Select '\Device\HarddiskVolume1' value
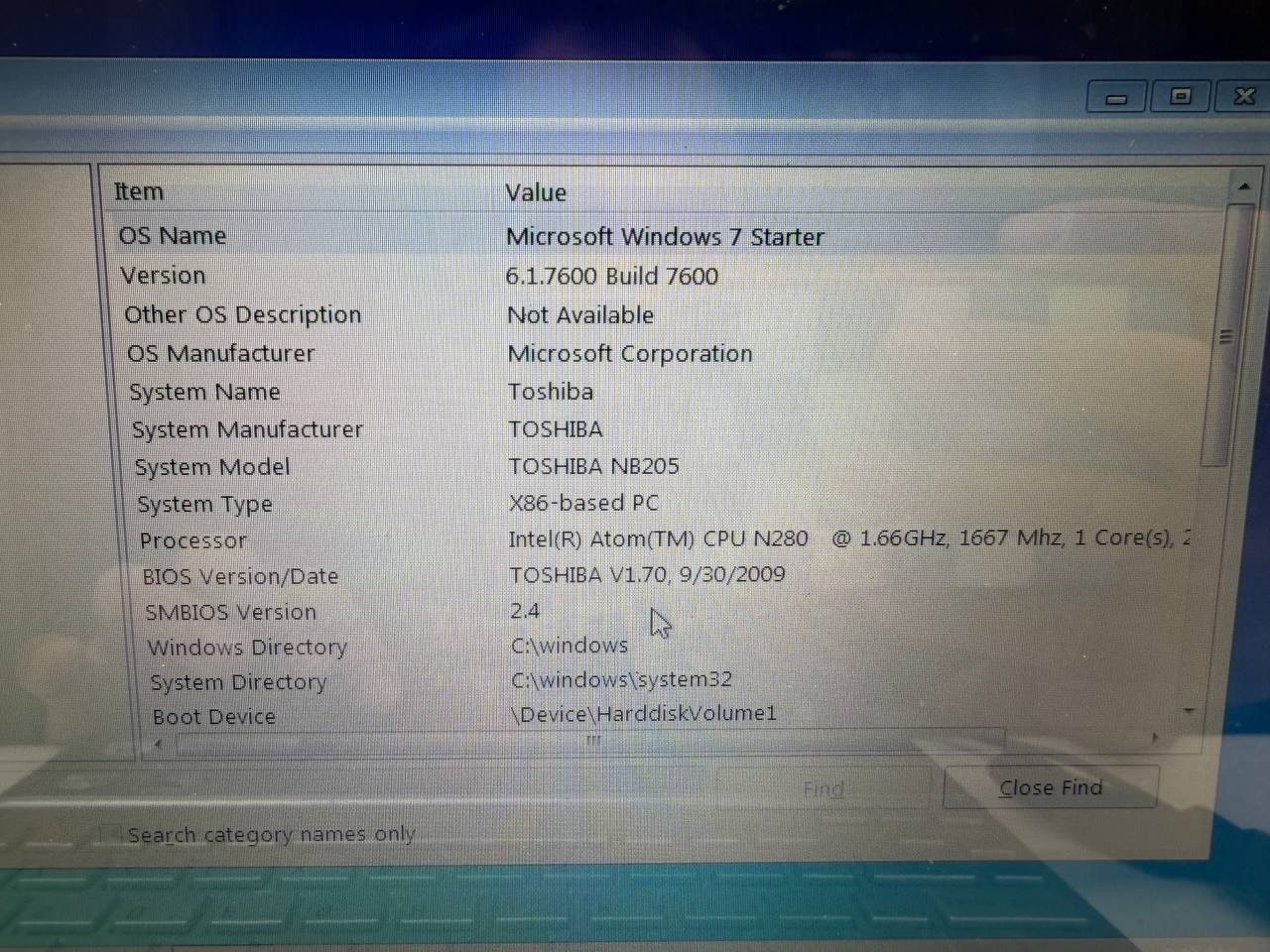The image size is (1270, 952). [644, 714]
